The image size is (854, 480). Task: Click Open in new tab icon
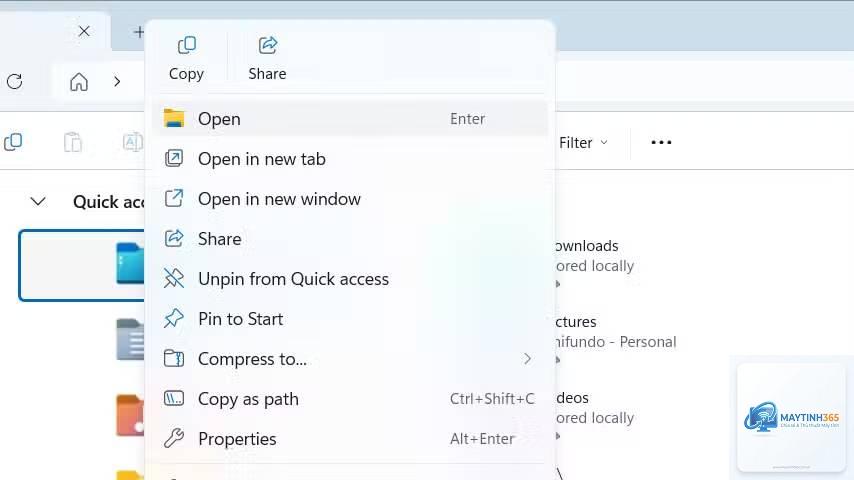pyautogui.click(x=174, y=159)
